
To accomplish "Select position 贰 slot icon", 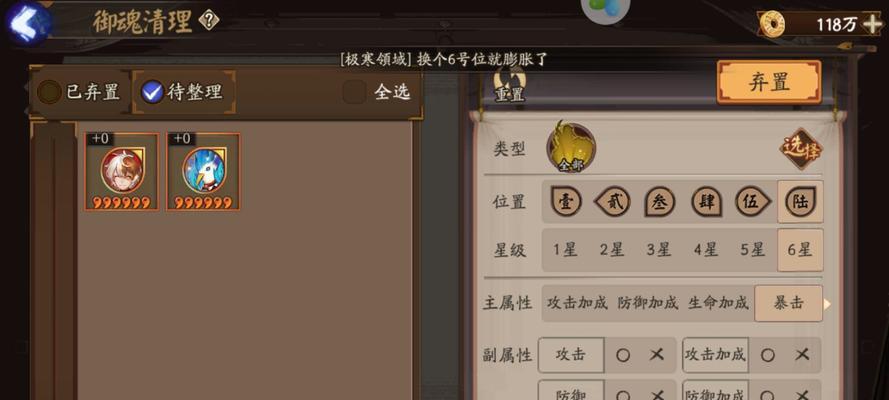I will [612, 202].
